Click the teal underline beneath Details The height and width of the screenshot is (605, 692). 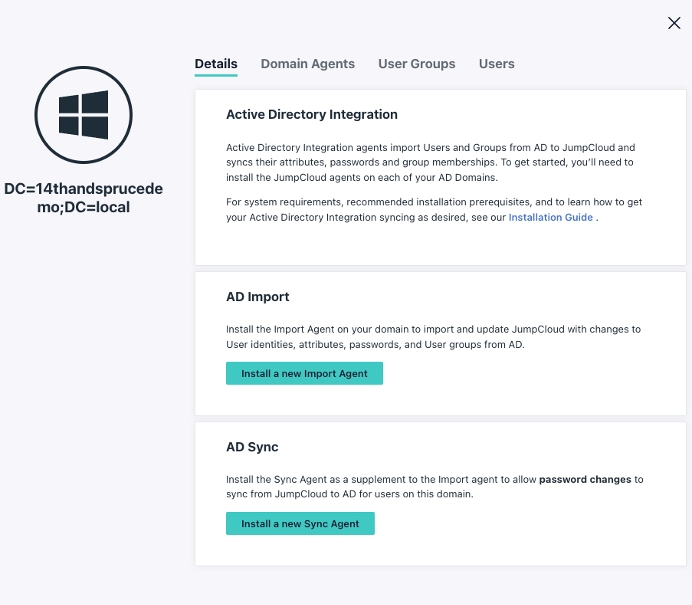tap(216, 76)
